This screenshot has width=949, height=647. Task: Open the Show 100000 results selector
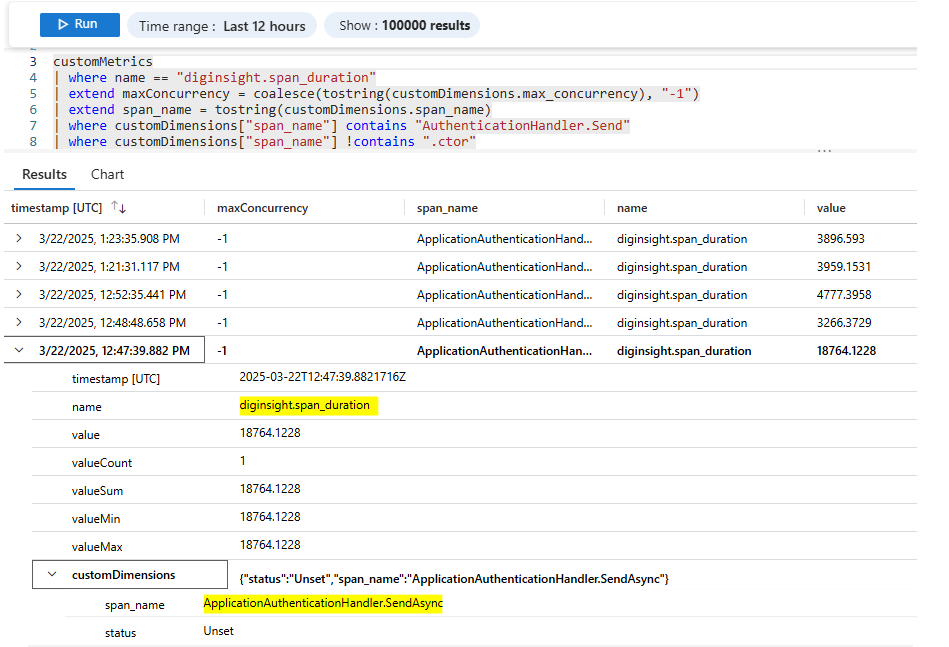click(x=402, y=26)
